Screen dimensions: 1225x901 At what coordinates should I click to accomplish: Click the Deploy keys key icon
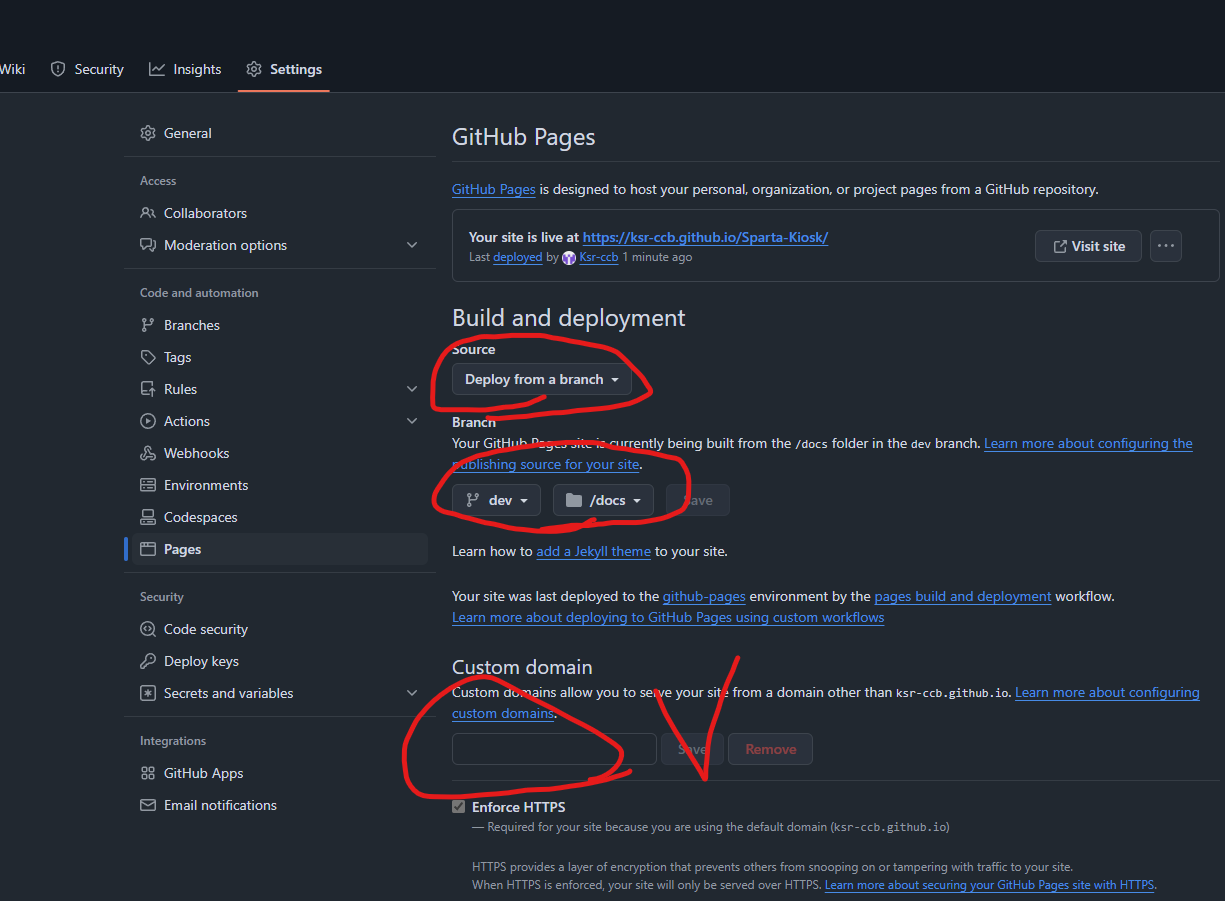pyautogui.click(x=148, y=661)
